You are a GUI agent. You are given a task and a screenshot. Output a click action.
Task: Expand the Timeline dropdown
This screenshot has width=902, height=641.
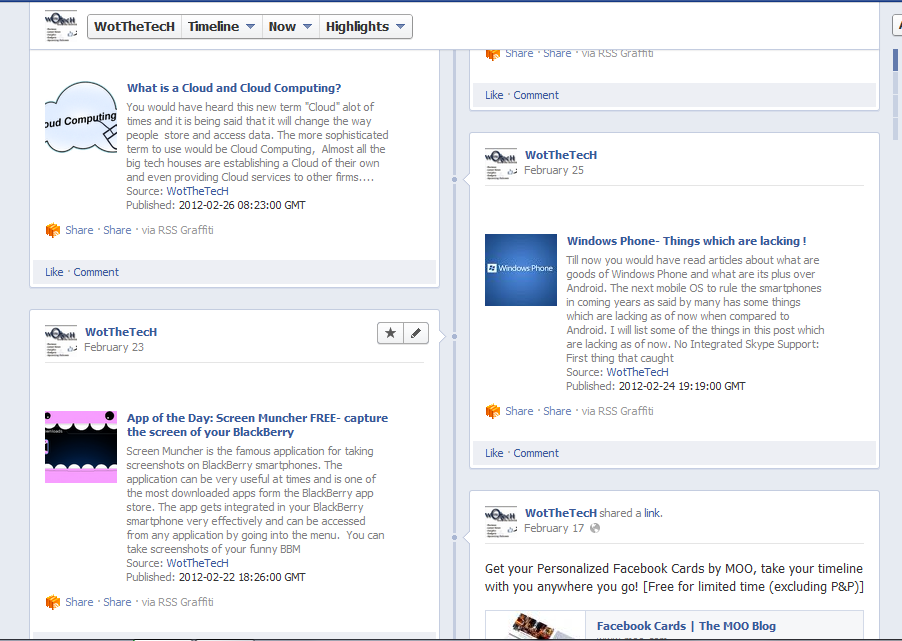tap(221, 26)
